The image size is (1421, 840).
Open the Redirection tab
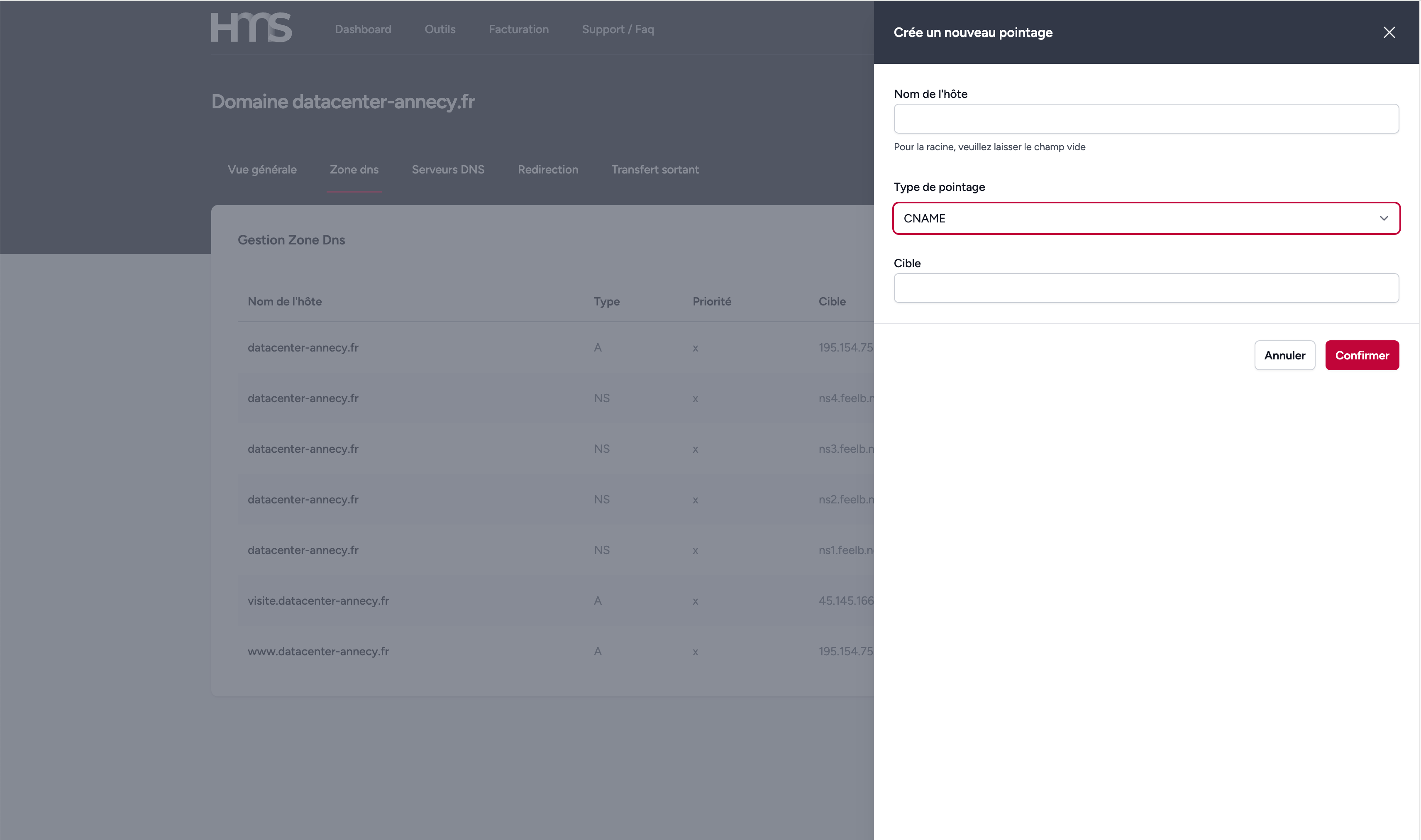(547, 169)
